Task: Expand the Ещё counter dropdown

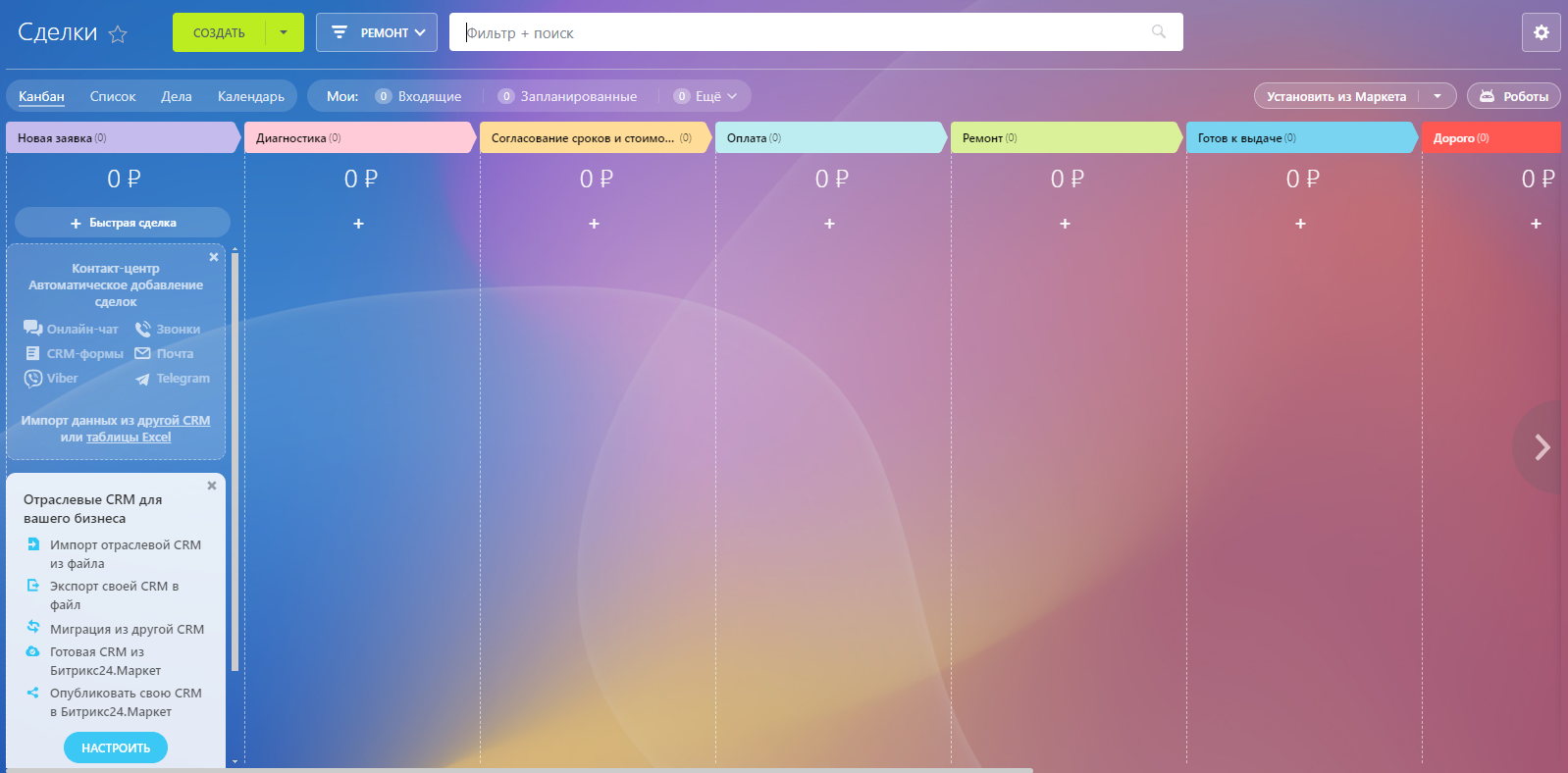Action: click(x=706, y=96)
